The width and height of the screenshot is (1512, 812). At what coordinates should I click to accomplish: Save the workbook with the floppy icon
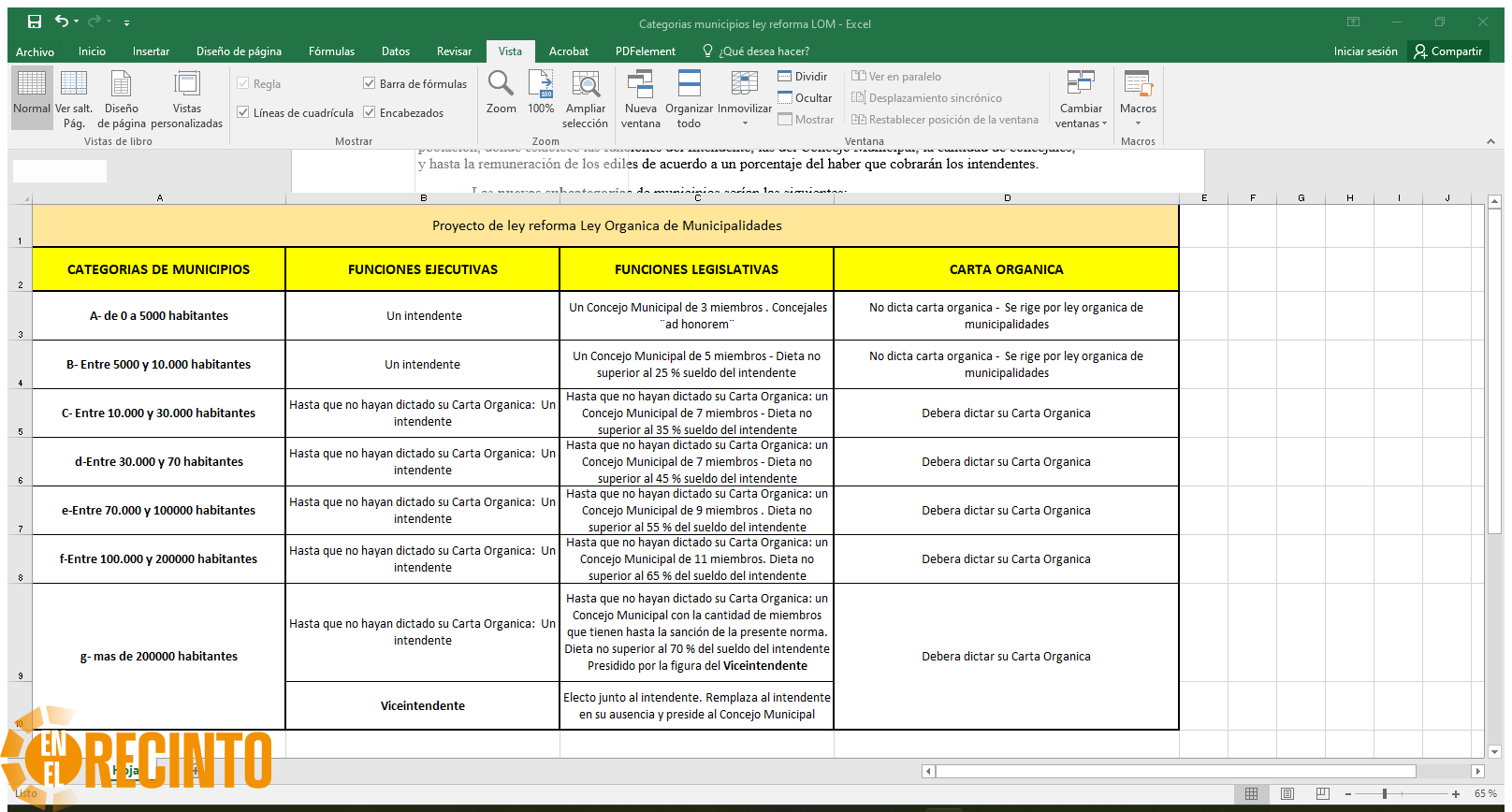[35, 22]
